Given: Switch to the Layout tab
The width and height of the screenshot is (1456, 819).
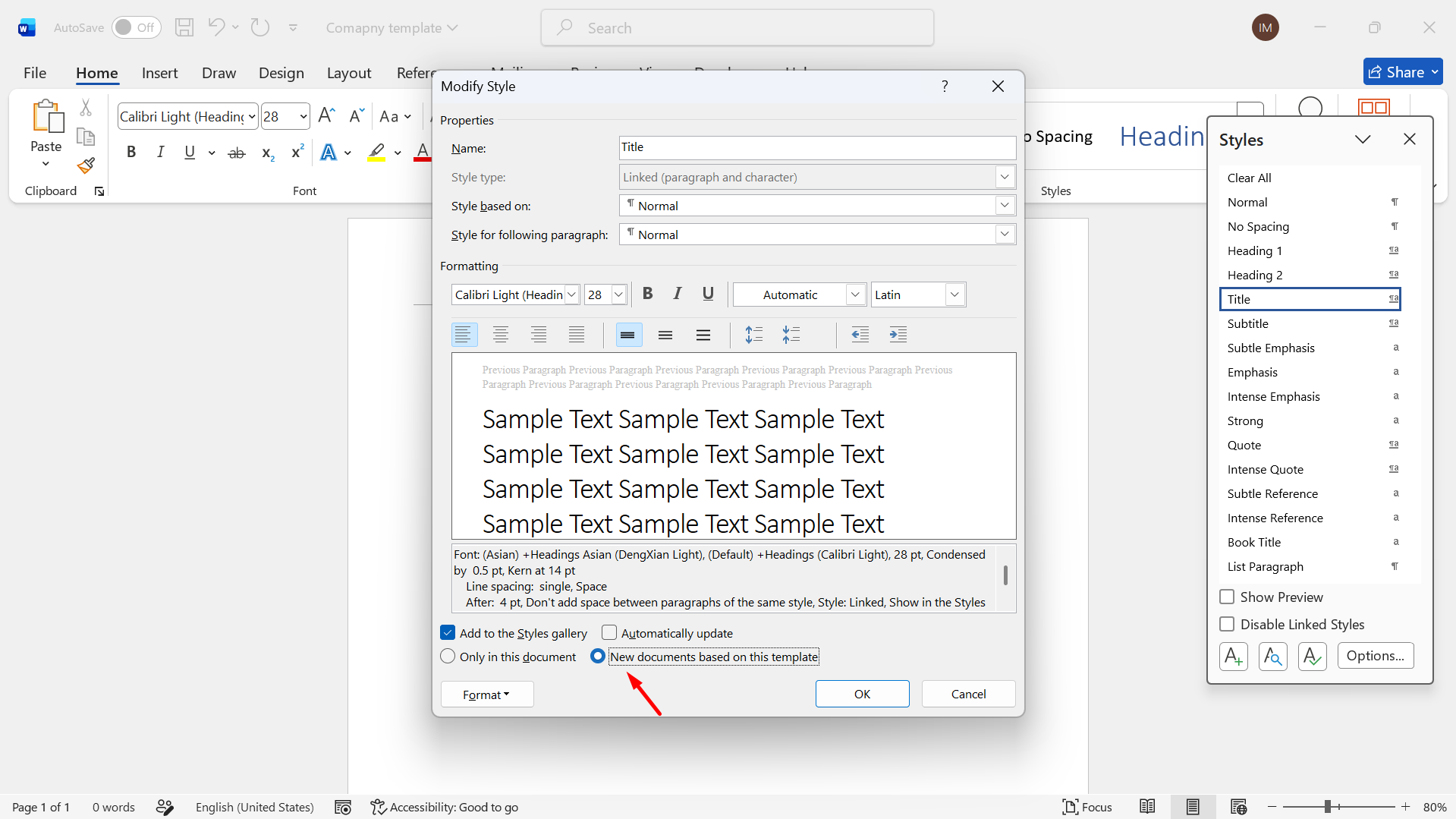Looking at the screenshot, I should click(349, 73).
